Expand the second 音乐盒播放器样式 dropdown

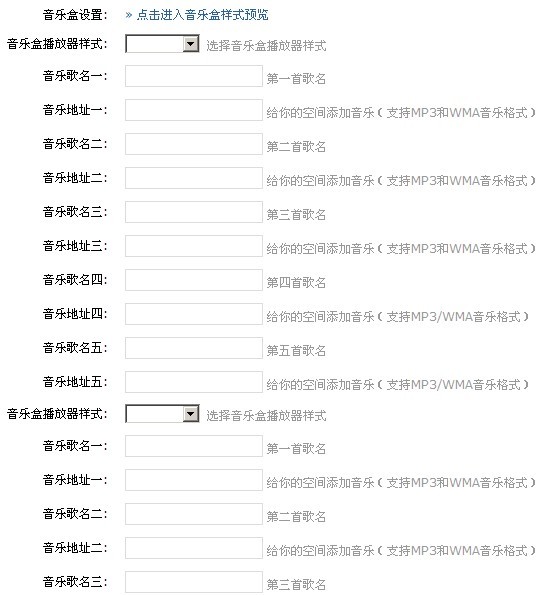pos(162,414)
